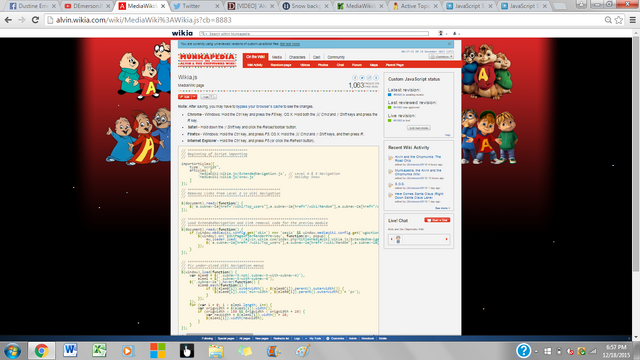This screenshot has height=360, width=640.
Task: Switch to the Dustine Facebook tab
Action: pyautogui.click(x=32, y=6)
